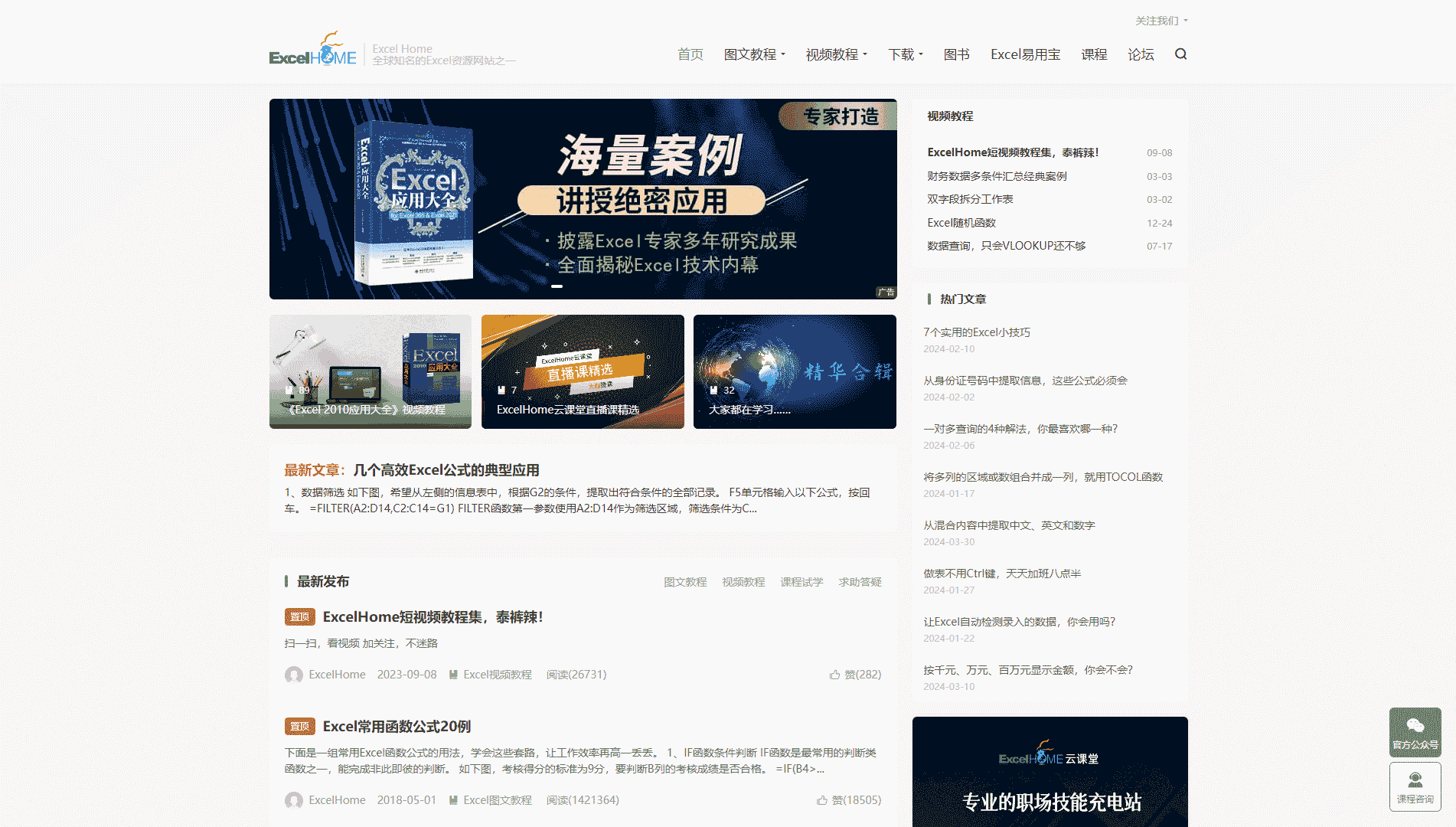
Task: Open 大家都在学习 精华合辑 thumbnail
Action: click(x=795, y=371)
